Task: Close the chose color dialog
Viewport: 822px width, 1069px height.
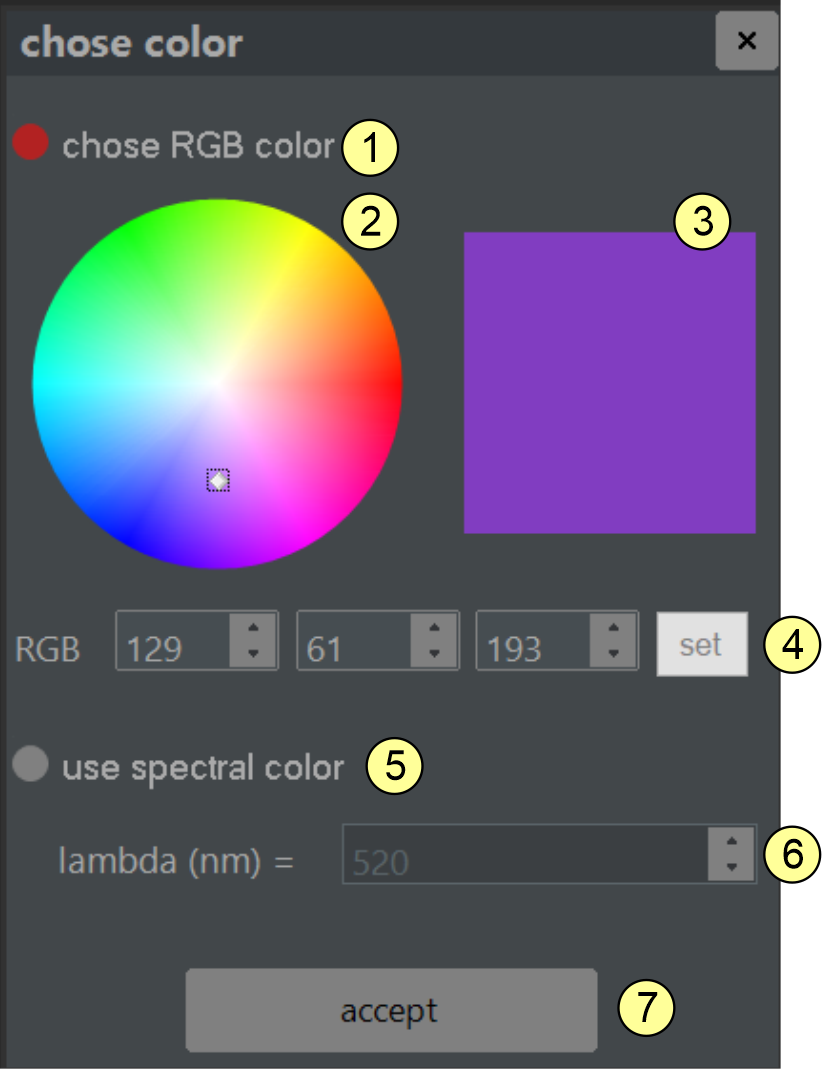Action: pos(746,41)
